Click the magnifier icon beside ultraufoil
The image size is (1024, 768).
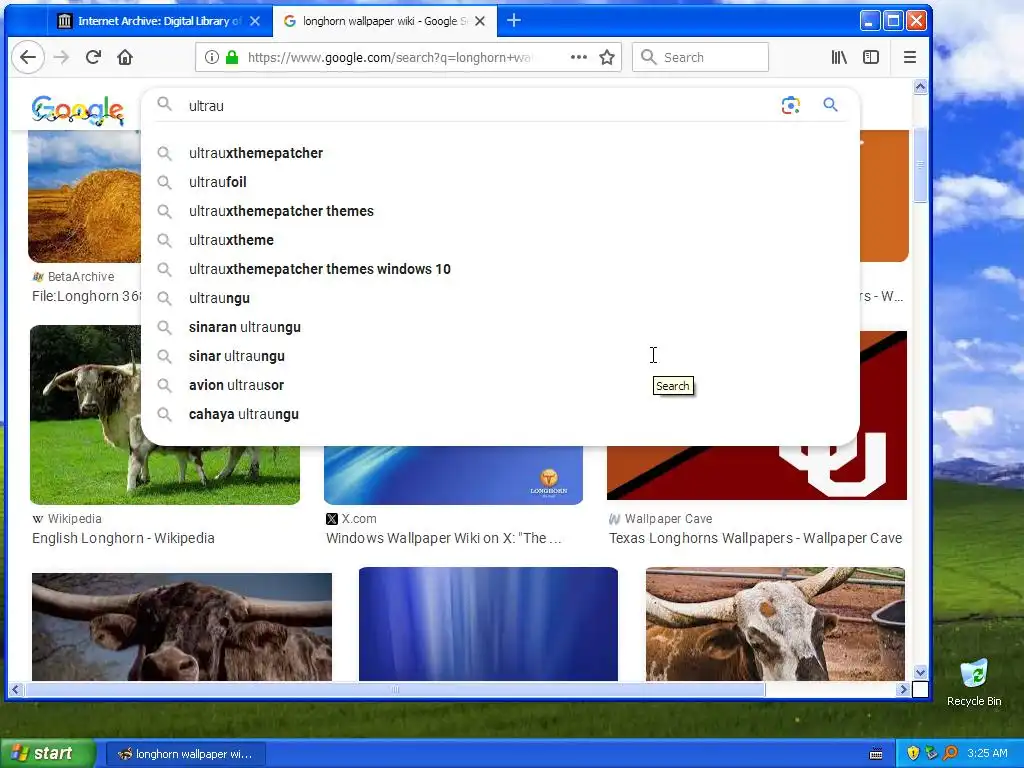(x=165, y=182)
